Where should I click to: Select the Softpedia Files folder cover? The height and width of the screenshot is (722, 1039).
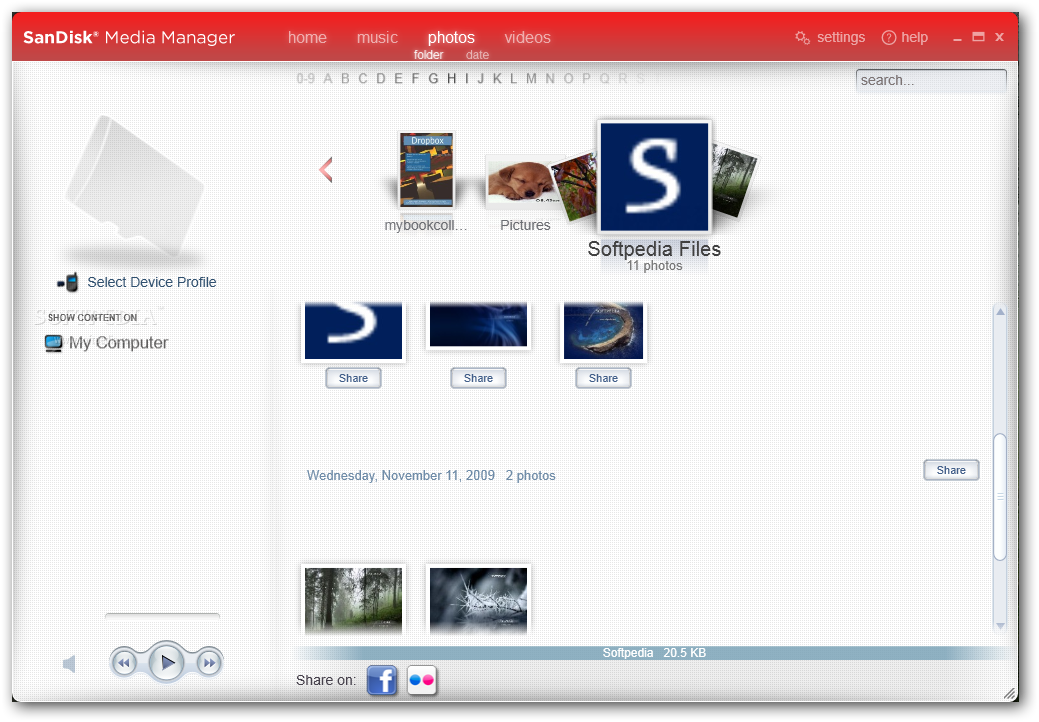click(654, 177)
